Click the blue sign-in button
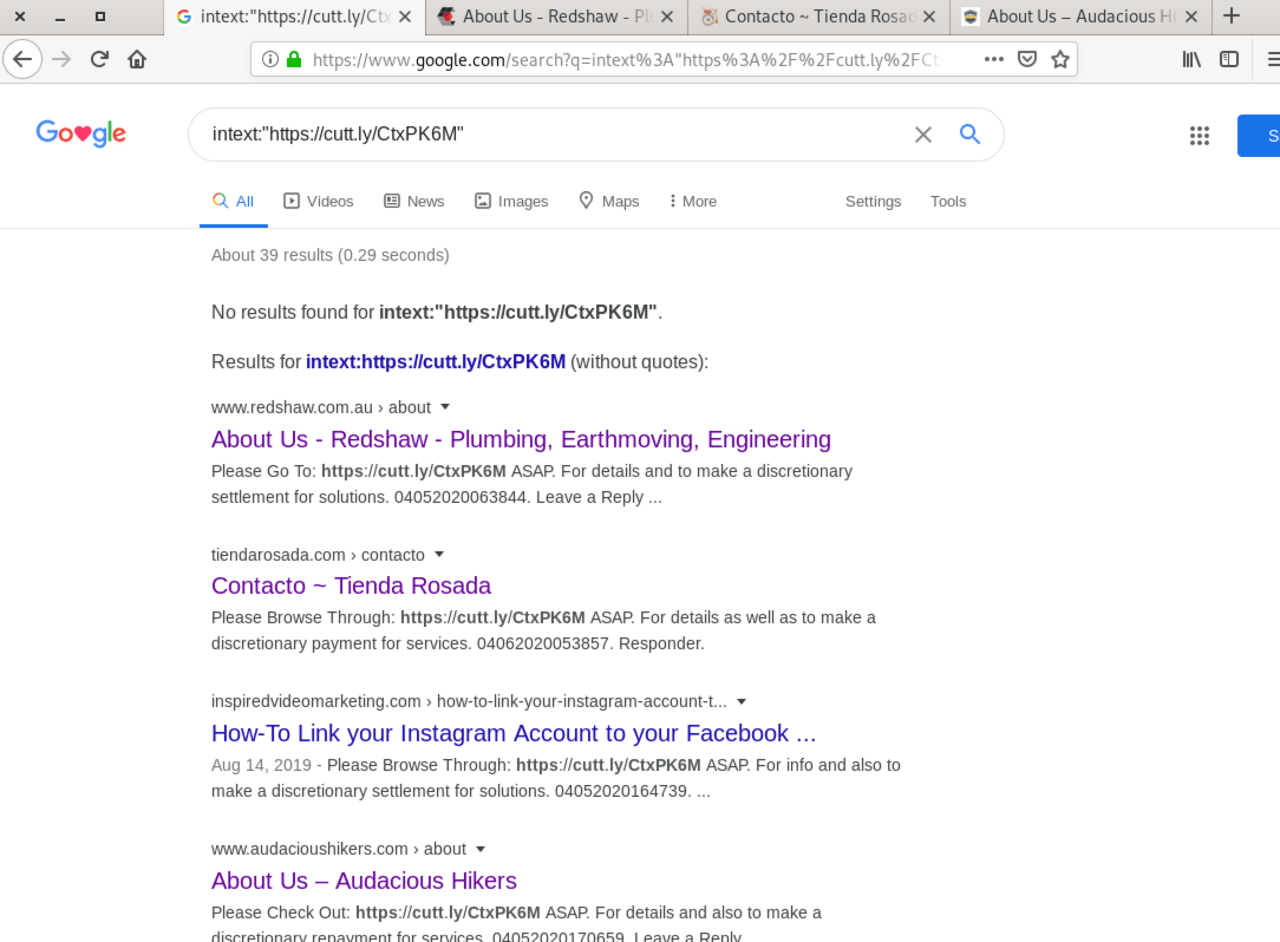Image resolution: width=1280 pixels, height=942 pixels. pos(1259,136)
